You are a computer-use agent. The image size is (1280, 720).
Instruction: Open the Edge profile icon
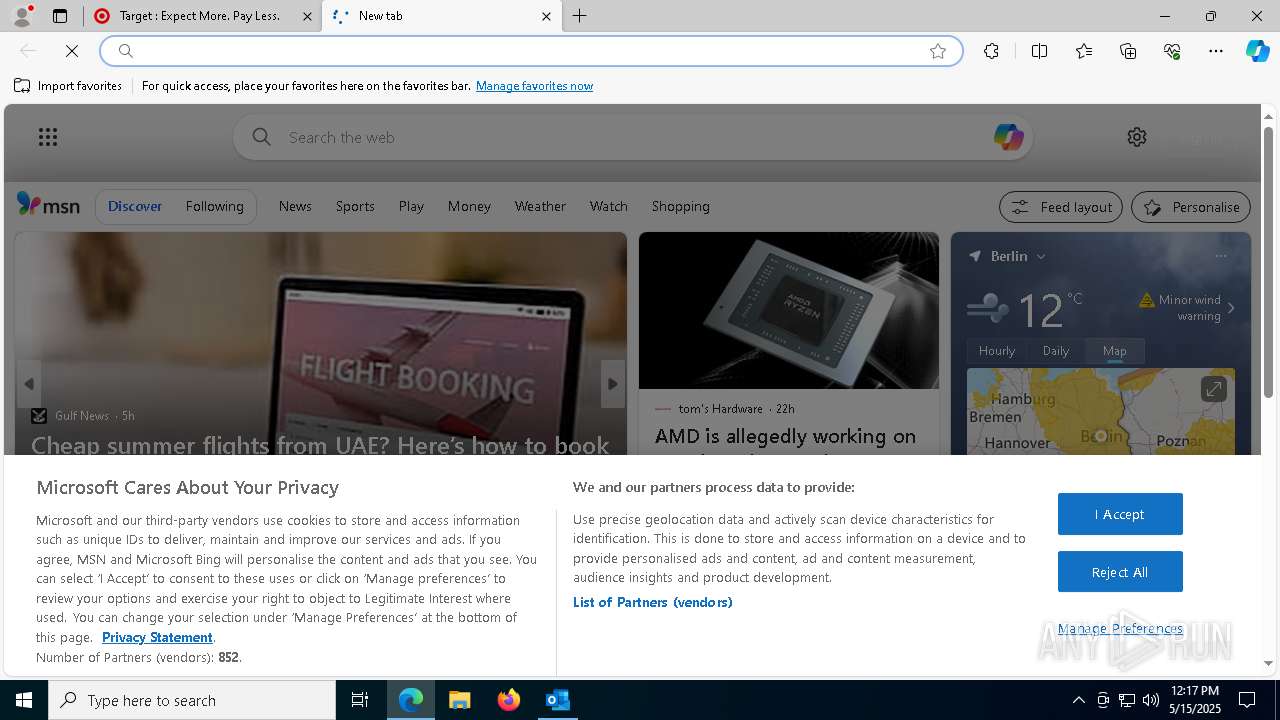21,16
